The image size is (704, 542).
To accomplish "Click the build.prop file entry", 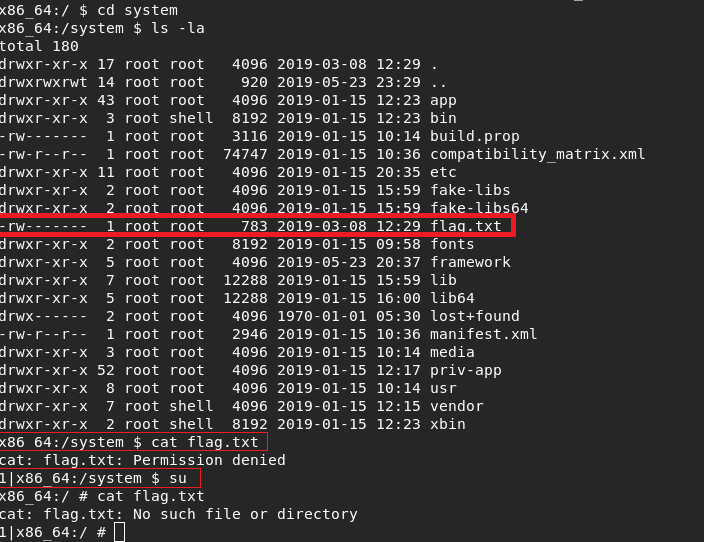I will pos(475,137).
